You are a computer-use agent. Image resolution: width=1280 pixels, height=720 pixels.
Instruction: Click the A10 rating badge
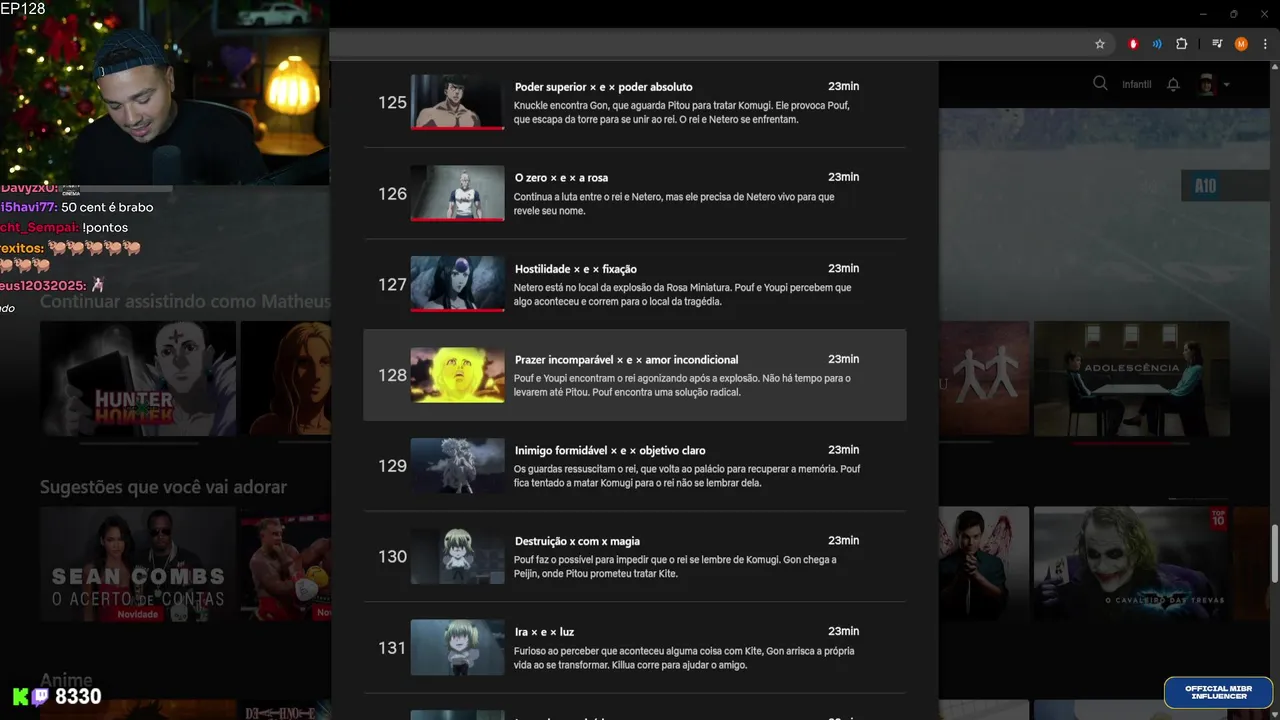(1205, 186)
